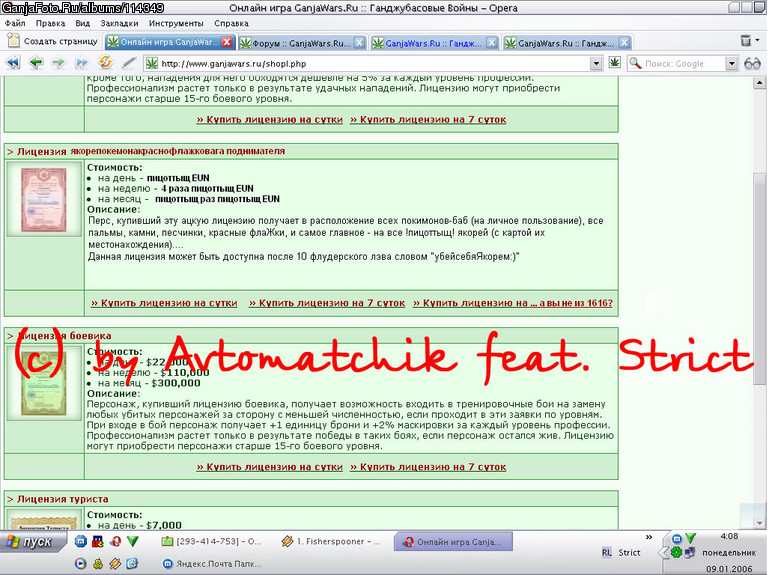Click the 'Лицензия боевика' section heading
Viewport: 778px width, 575px height.
(65, 336)
